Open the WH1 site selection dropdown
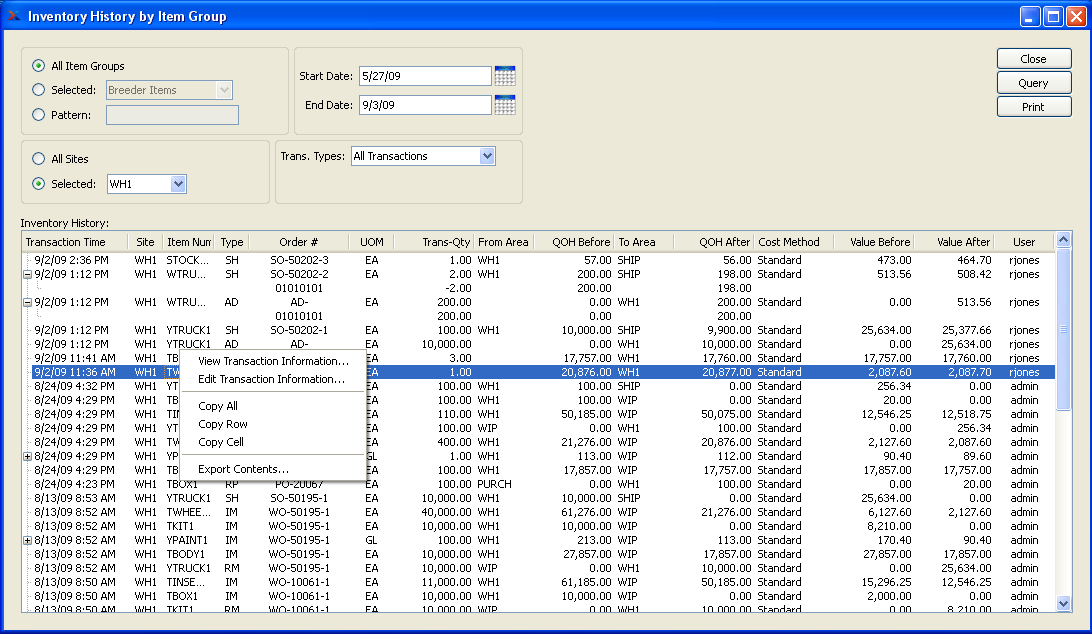The height and width of the screenshot is (634, 1092). [178, 184]
